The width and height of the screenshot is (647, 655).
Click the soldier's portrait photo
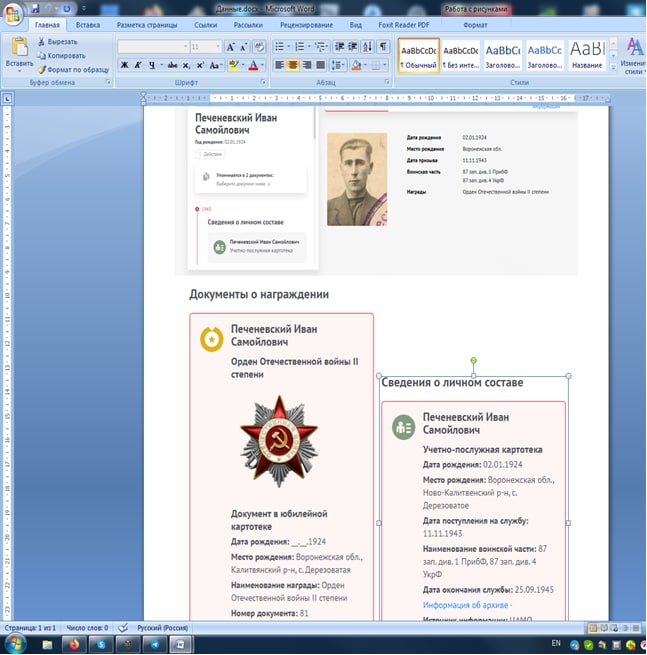click(x=357, y=179)
